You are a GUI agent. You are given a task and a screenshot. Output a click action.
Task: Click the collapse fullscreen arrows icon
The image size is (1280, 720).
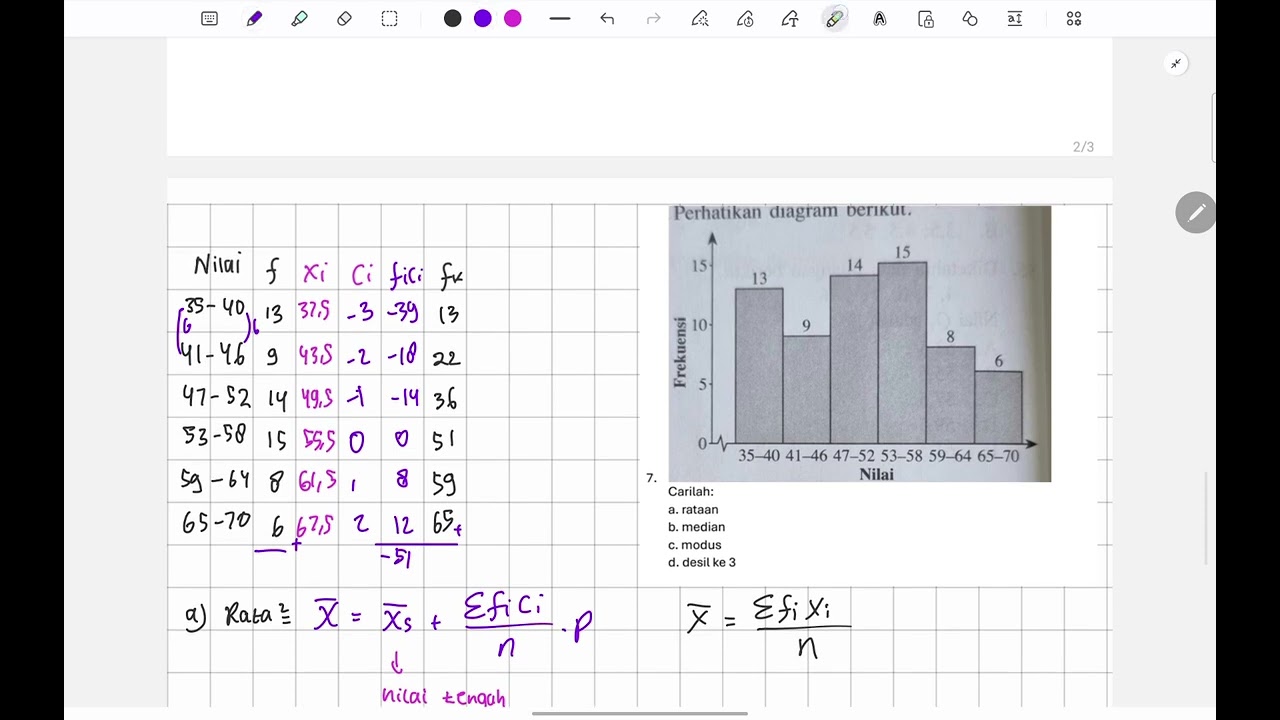click(x=1176, y=64)
